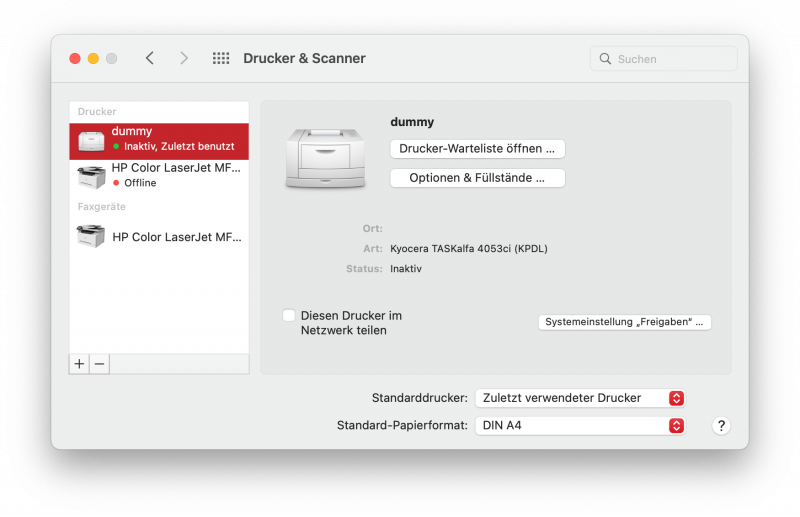800x517 pixels.
Task: Select the dummy printer row
Action: 159,141
